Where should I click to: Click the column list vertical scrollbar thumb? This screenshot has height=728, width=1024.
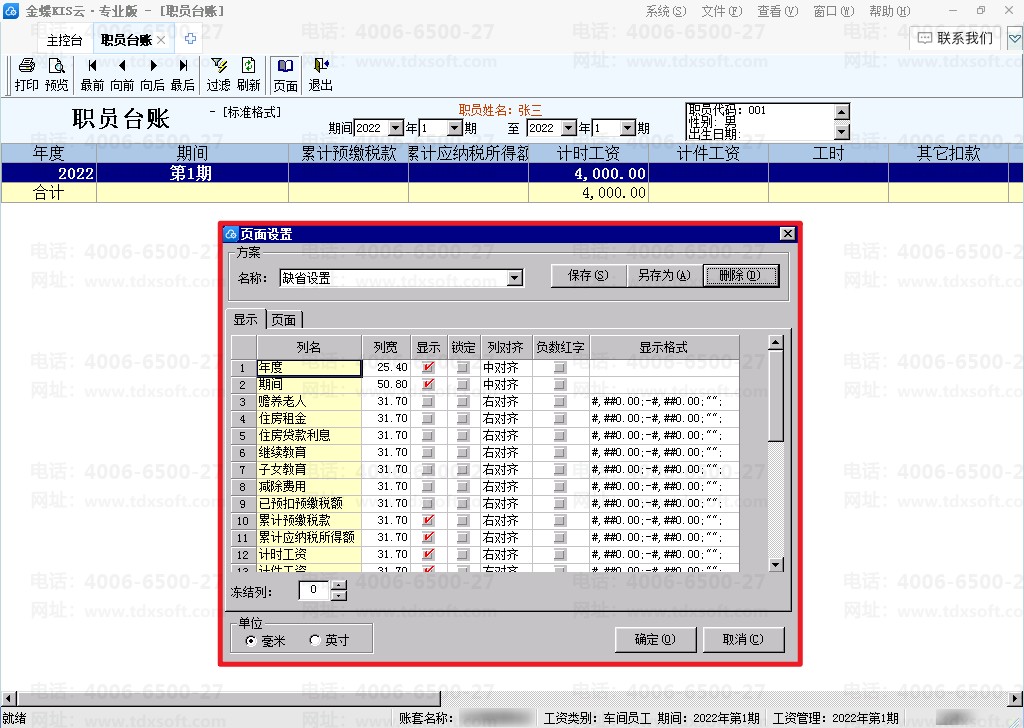776,396
